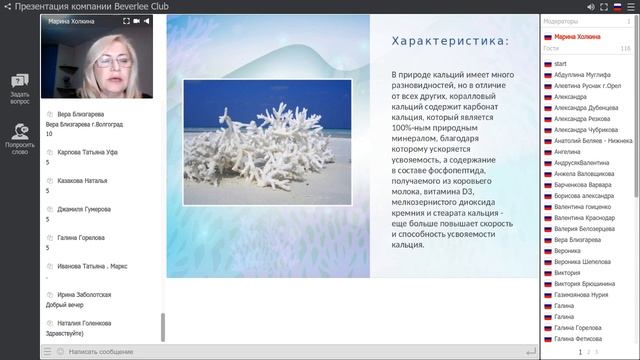This screenshot has width=640, height=360.
Task: Click chat author Иванова Татьяна . Маркс
Action: pos(92,267)
